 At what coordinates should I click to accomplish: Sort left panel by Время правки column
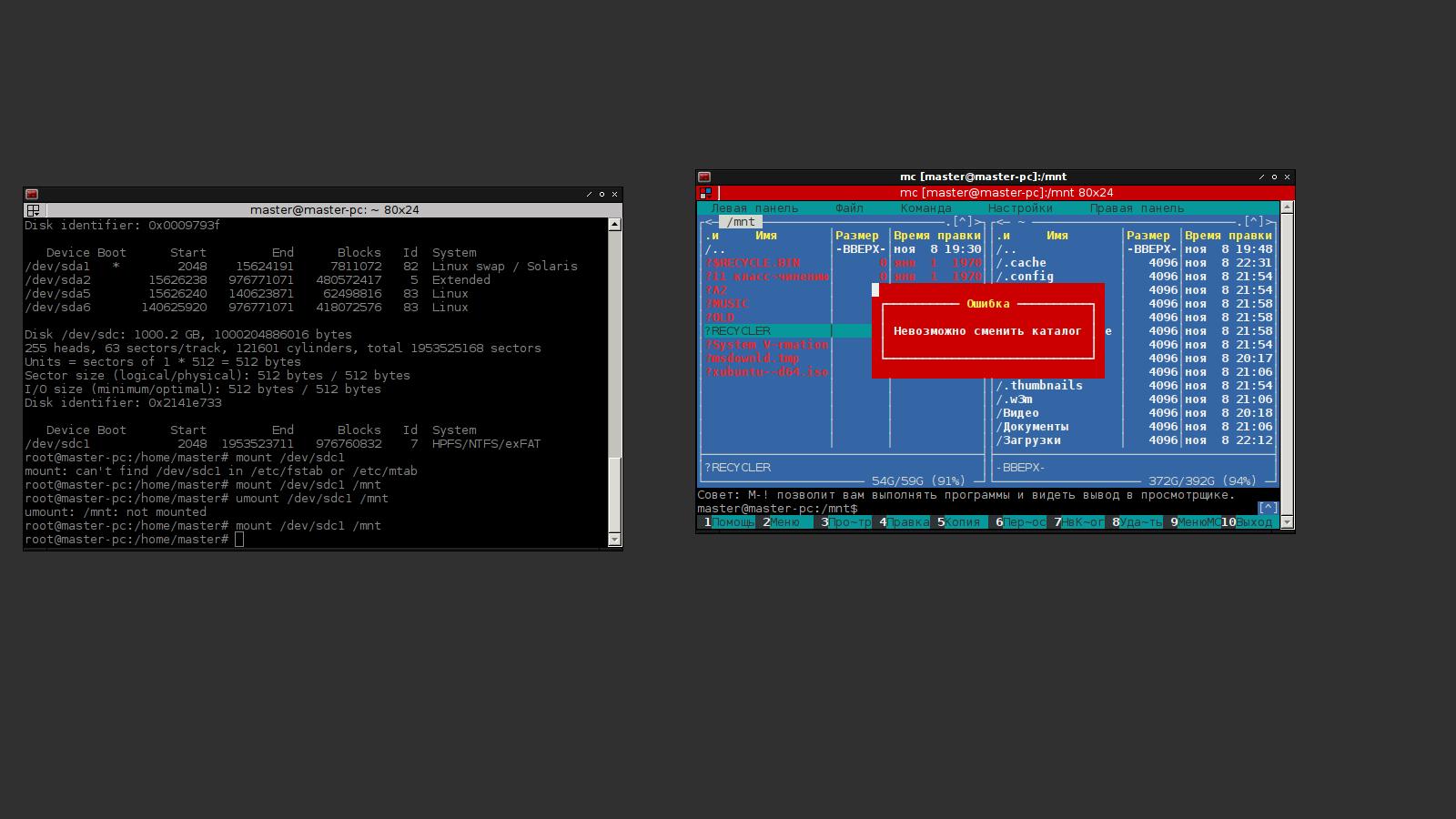[x=936, y=236]
